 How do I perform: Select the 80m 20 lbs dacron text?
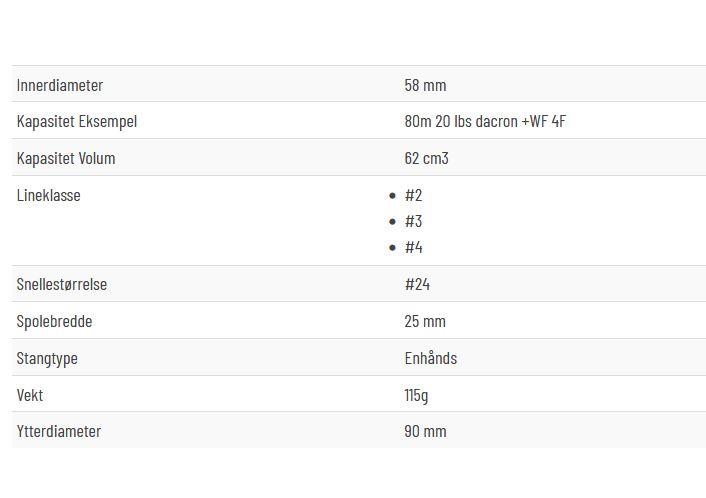pyautogui.click(x=461, y=122)
